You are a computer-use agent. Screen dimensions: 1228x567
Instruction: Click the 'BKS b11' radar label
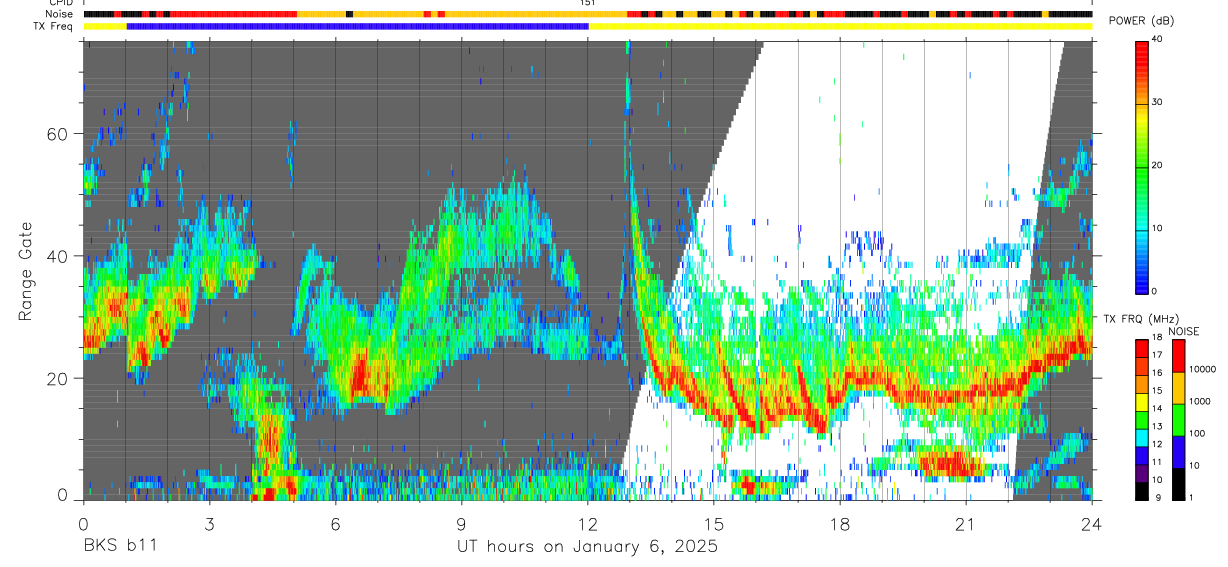(x=119, y=547)
